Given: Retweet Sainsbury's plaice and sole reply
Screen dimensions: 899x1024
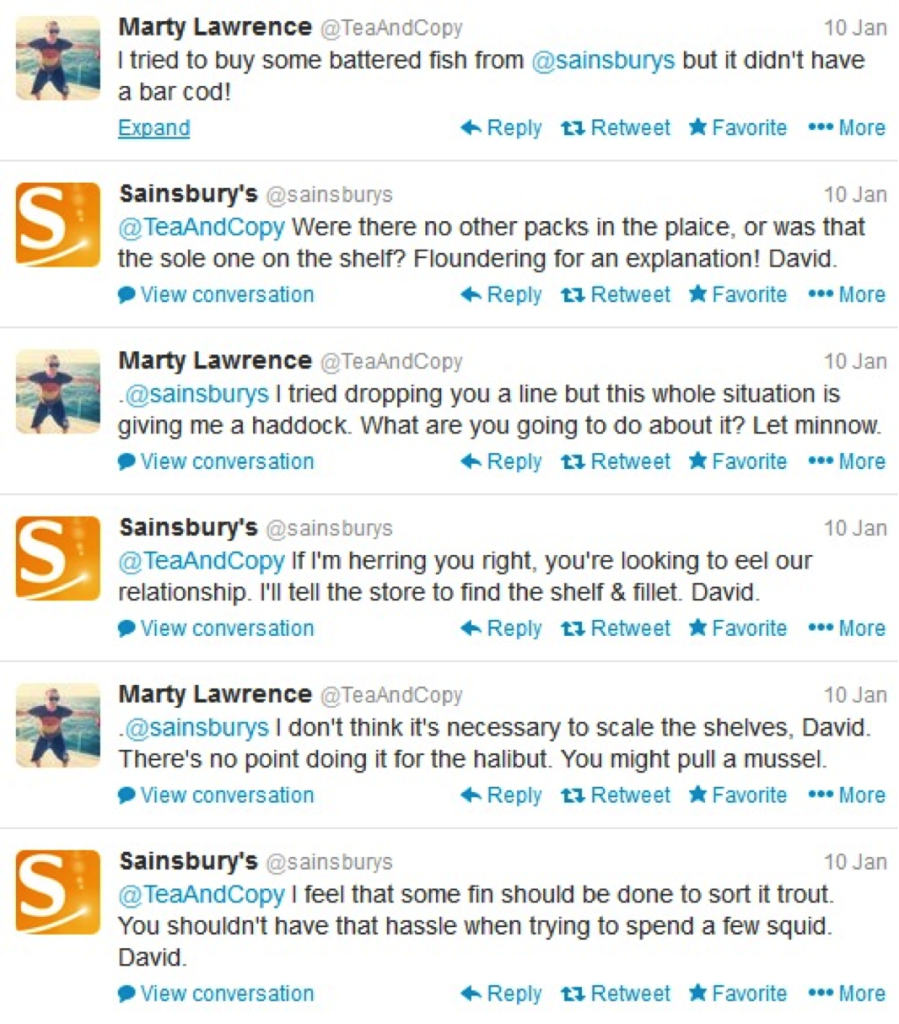Looking at the screenshot, I should click(x=616, y=295).
